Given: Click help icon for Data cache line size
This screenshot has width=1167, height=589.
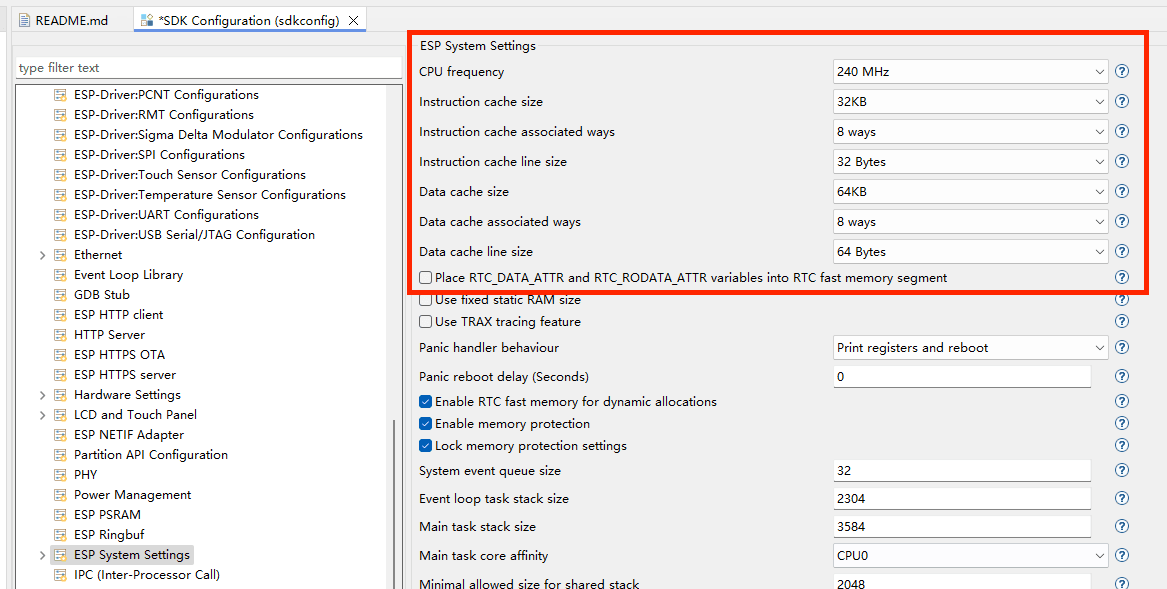Looking at the screenshot, I should click(x=1122, y=251).
